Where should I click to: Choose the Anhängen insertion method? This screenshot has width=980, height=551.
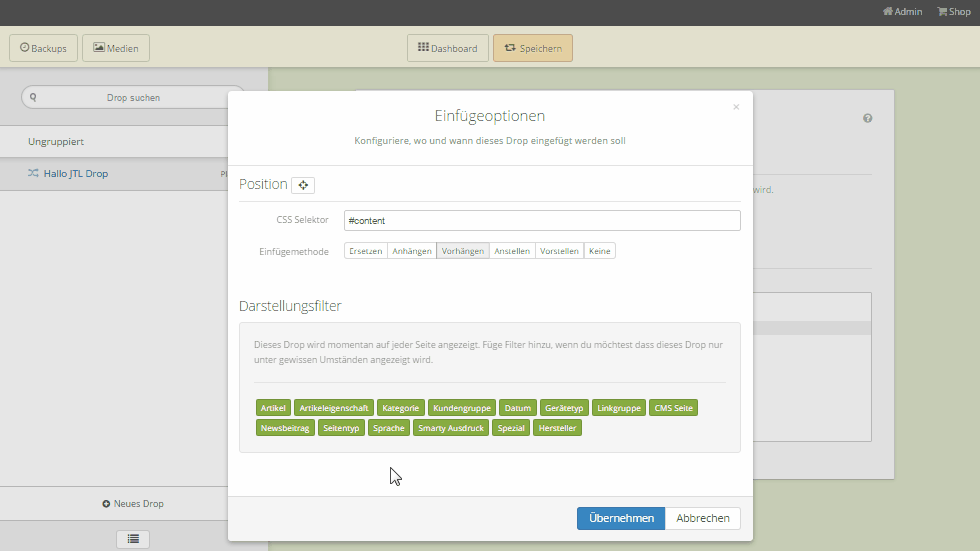point(411,251)
